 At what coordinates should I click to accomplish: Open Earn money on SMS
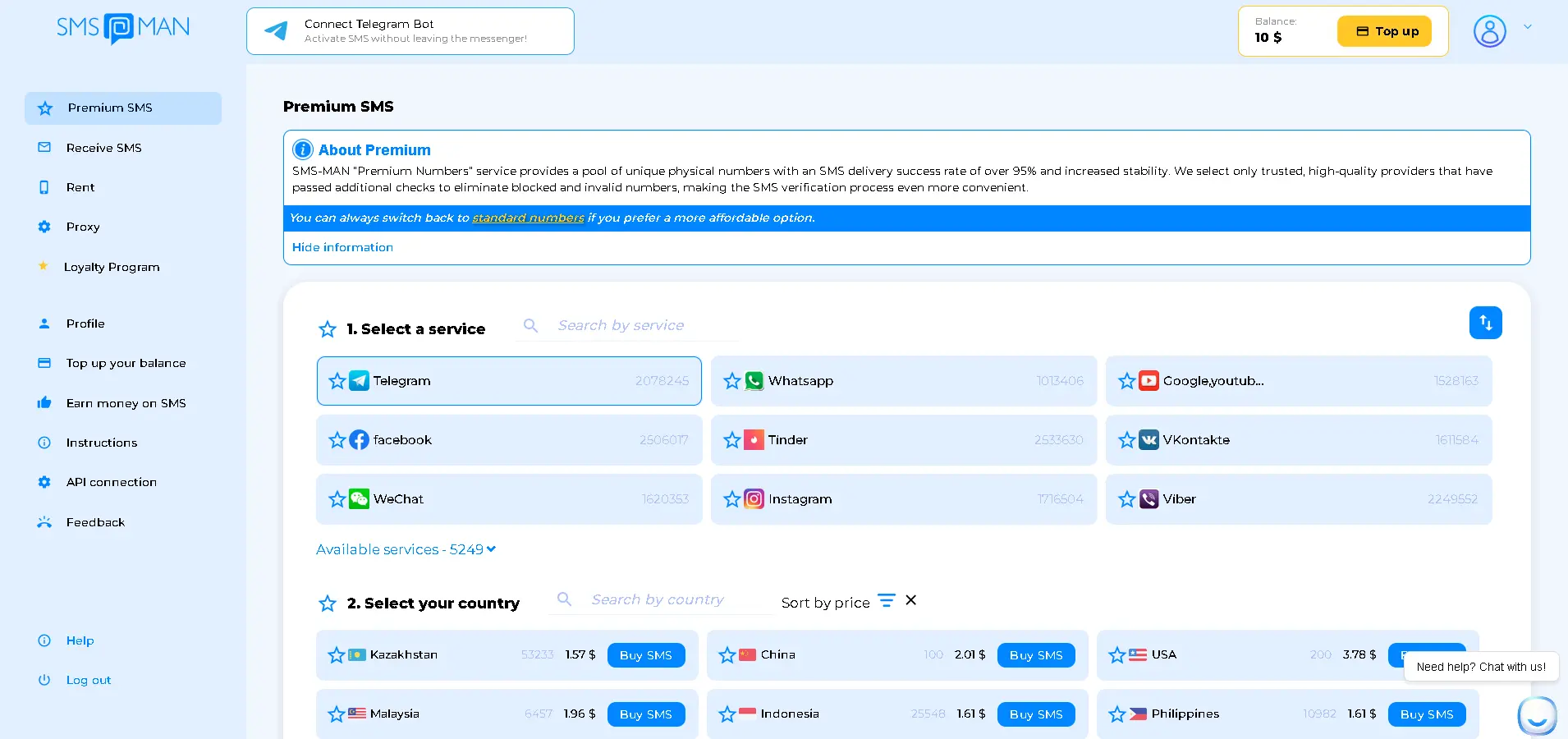point(126,403)
